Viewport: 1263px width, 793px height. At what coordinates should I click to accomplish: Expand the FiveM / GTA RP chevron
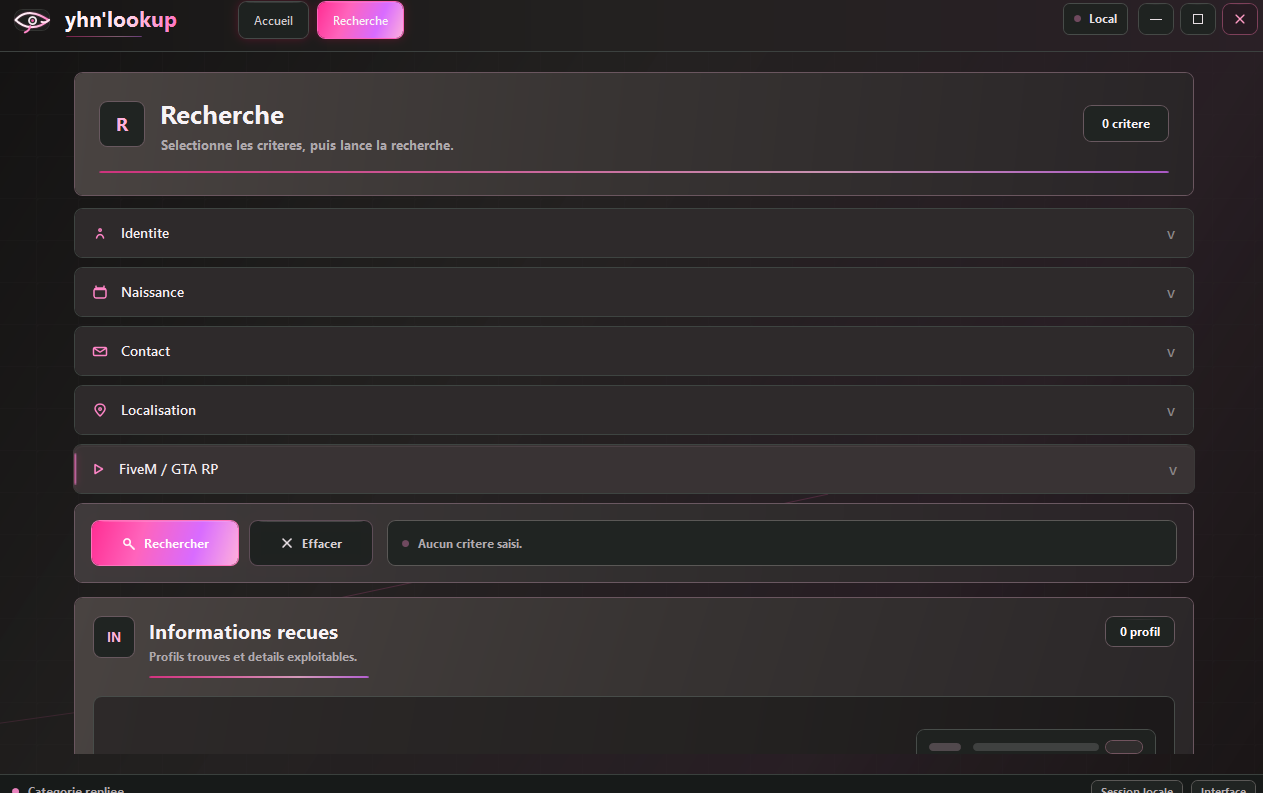pyautogui.click(x=1173, y=471)
